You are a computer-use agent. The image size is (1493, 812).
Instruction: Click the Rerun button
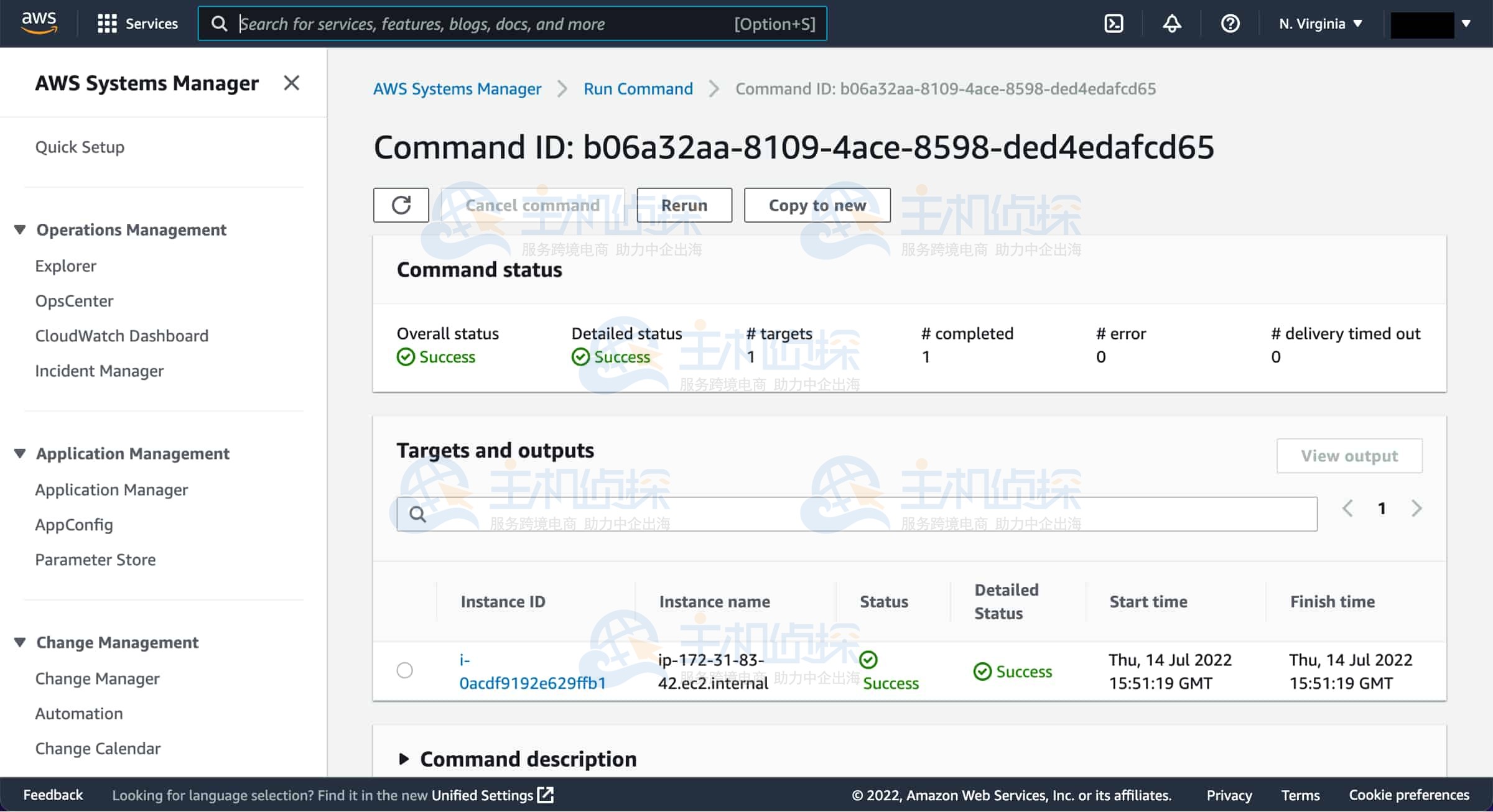pyautogui.click(x=684, y=205)
